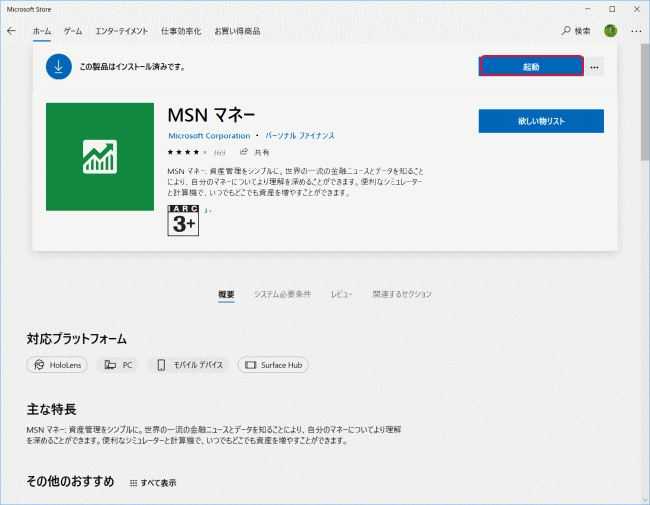Select the レビュー section tab
Viewport: 650px width, 505px height.
point(342,294)
